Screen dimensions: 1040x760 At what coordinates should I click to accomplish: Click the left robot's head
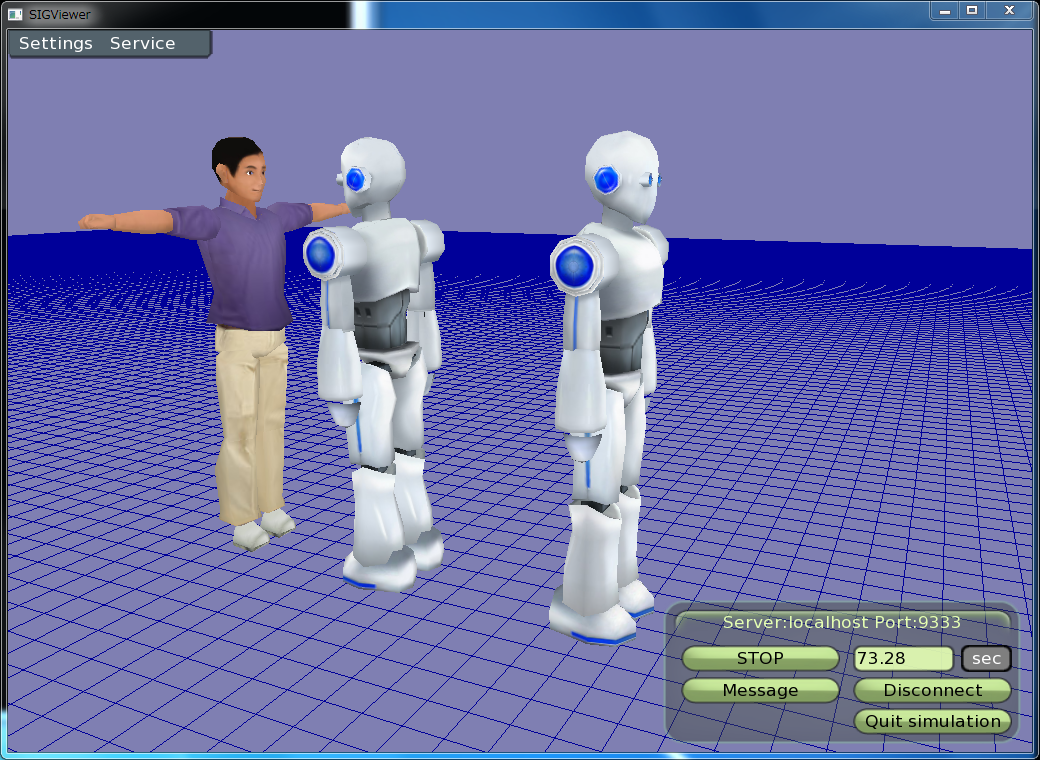pos(374,178)
